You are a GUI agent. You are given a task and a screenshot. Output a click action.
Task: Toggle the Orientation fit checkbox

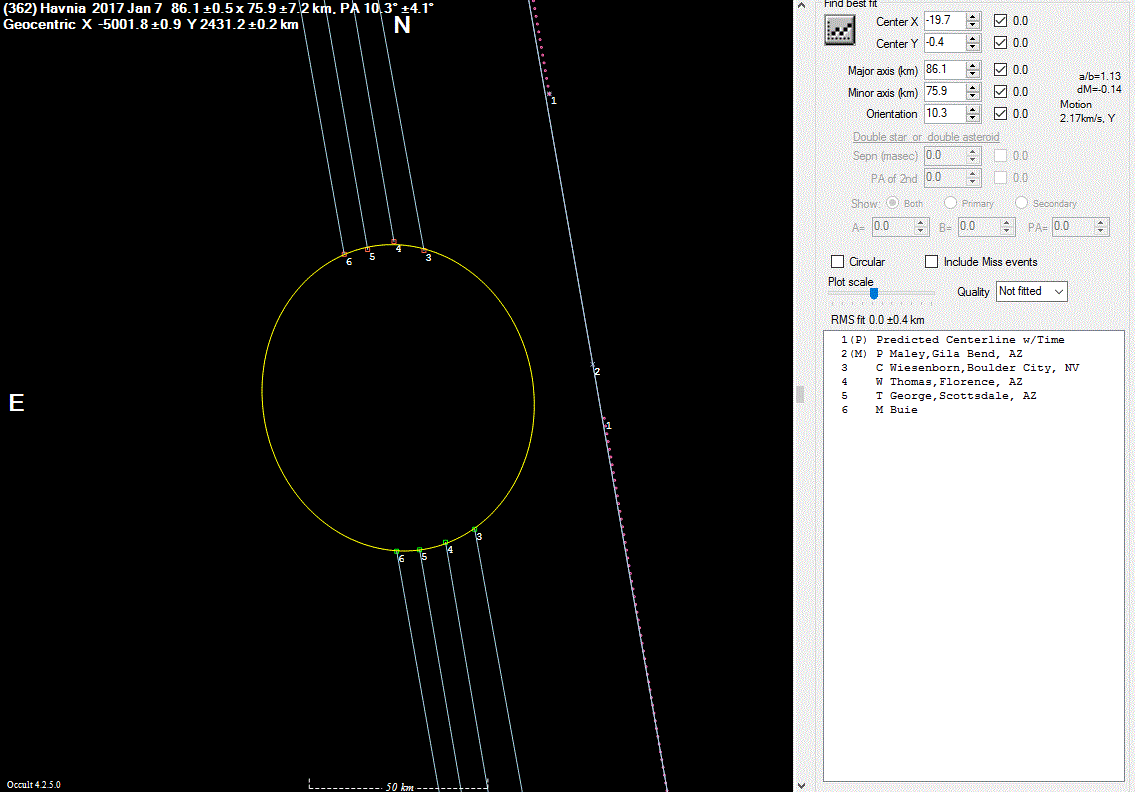(1000, 114)
